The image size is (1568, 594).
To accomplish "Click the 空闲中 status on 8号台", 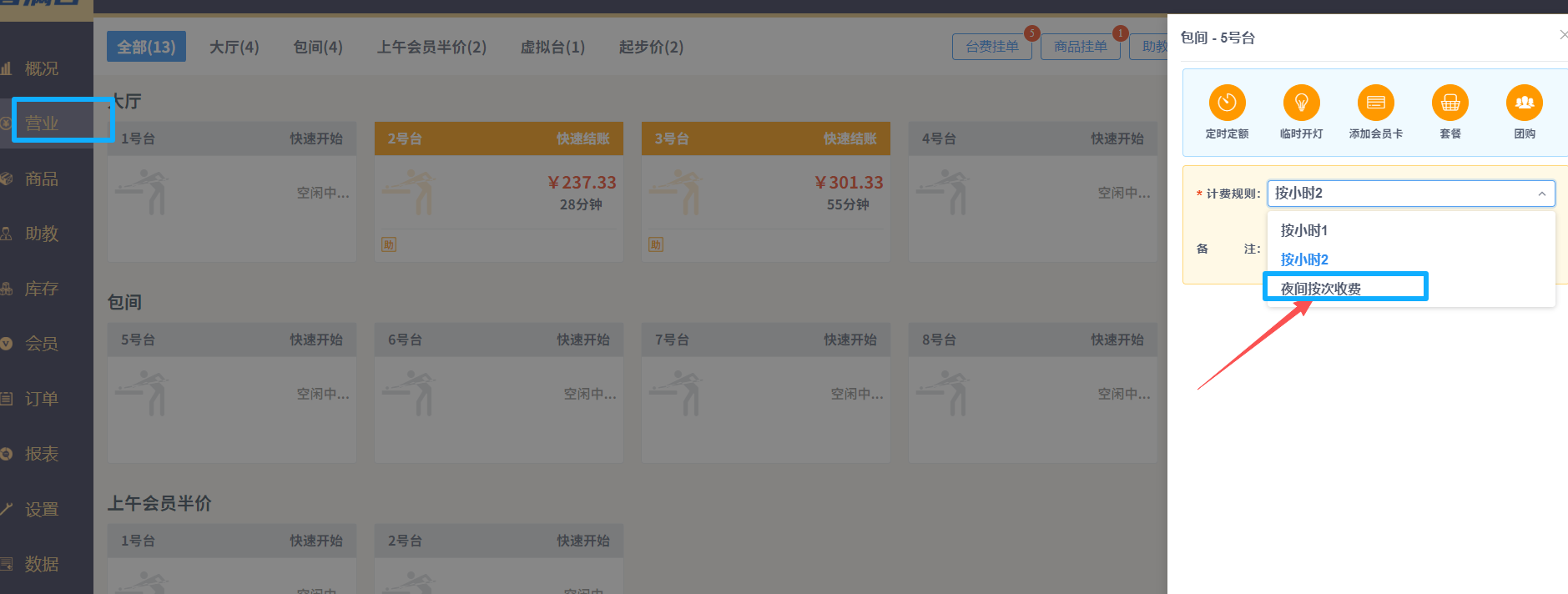I will 1124,394.
